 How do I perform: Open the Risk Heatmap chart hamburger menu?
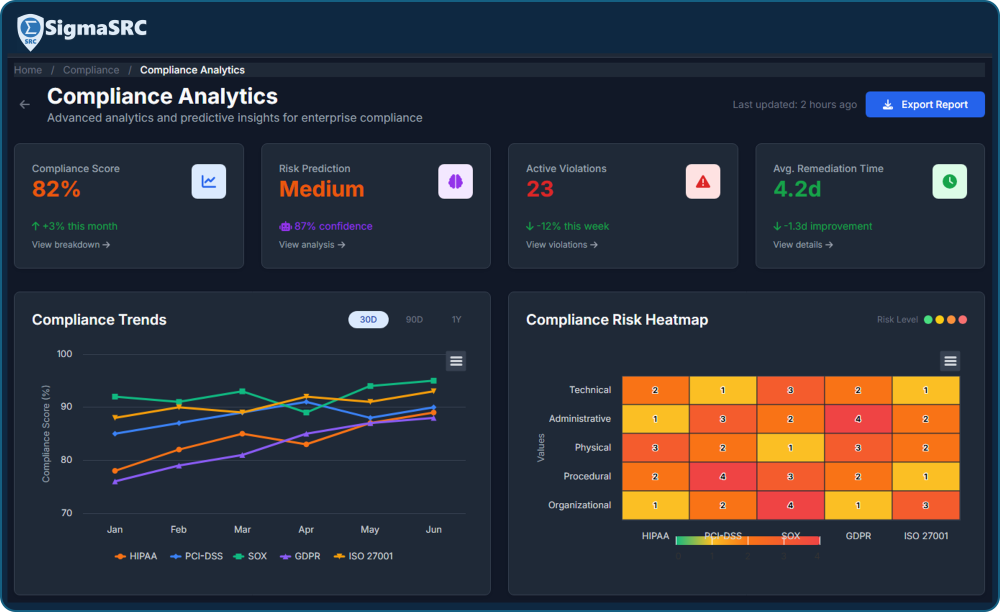950,361
